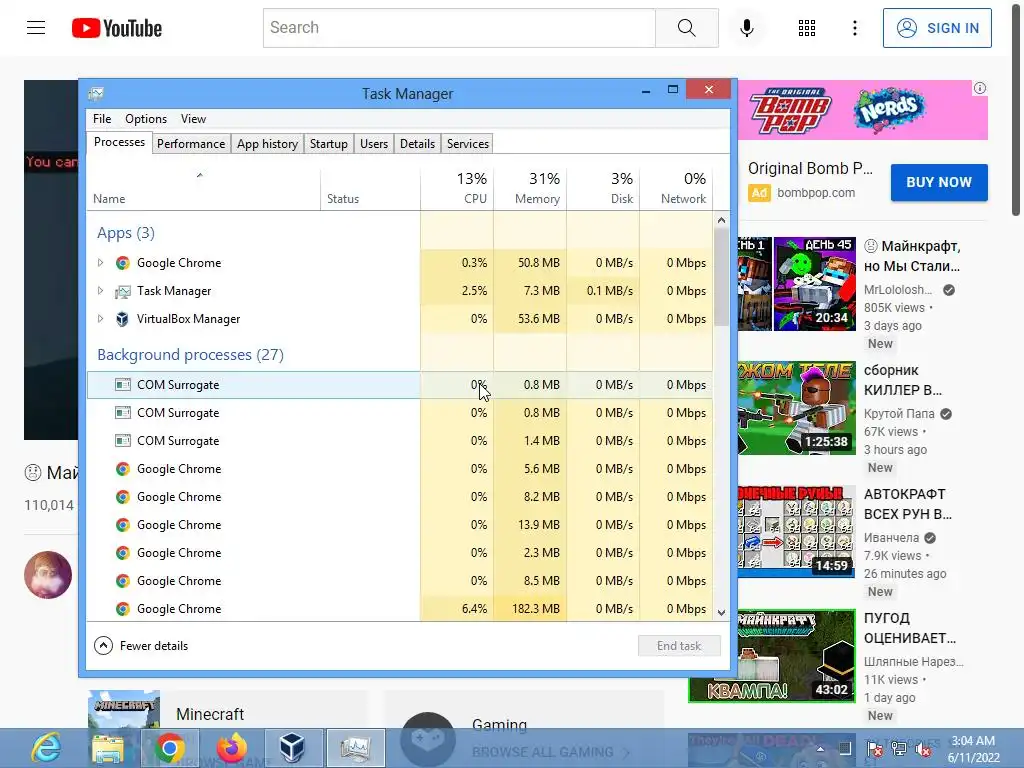
Task: Open the 1:25:38 КИЛЛЕР video thumbnail
Action: (x=797, y=408)
